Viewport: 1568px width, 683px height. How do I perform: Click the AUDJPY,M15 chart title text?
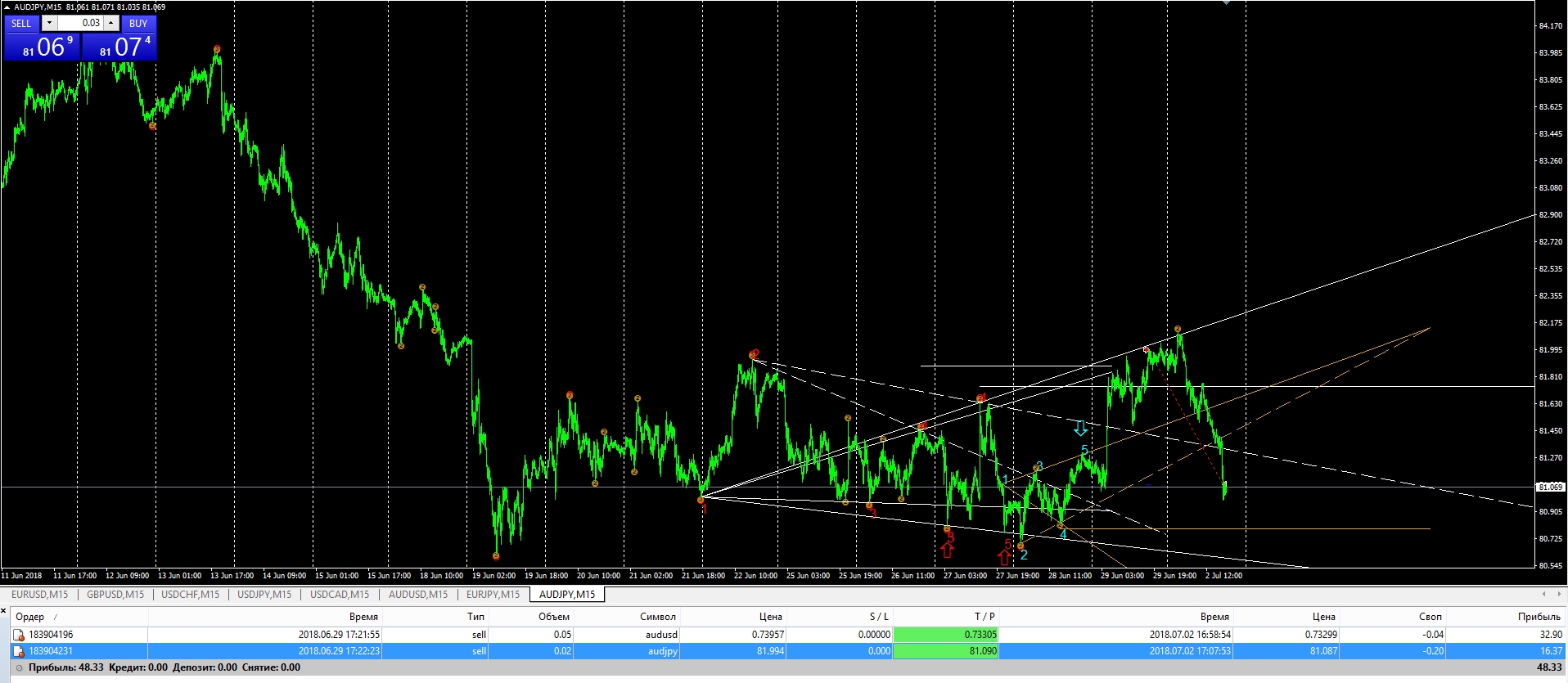tap(38, 7)
